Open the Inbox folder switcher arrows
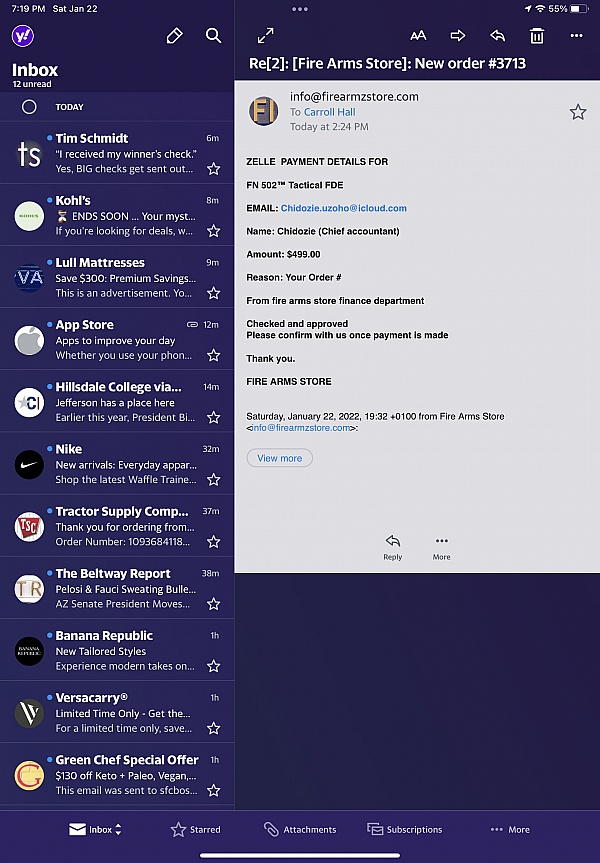Viewport: 600px width, 863px height. point(119,830)
